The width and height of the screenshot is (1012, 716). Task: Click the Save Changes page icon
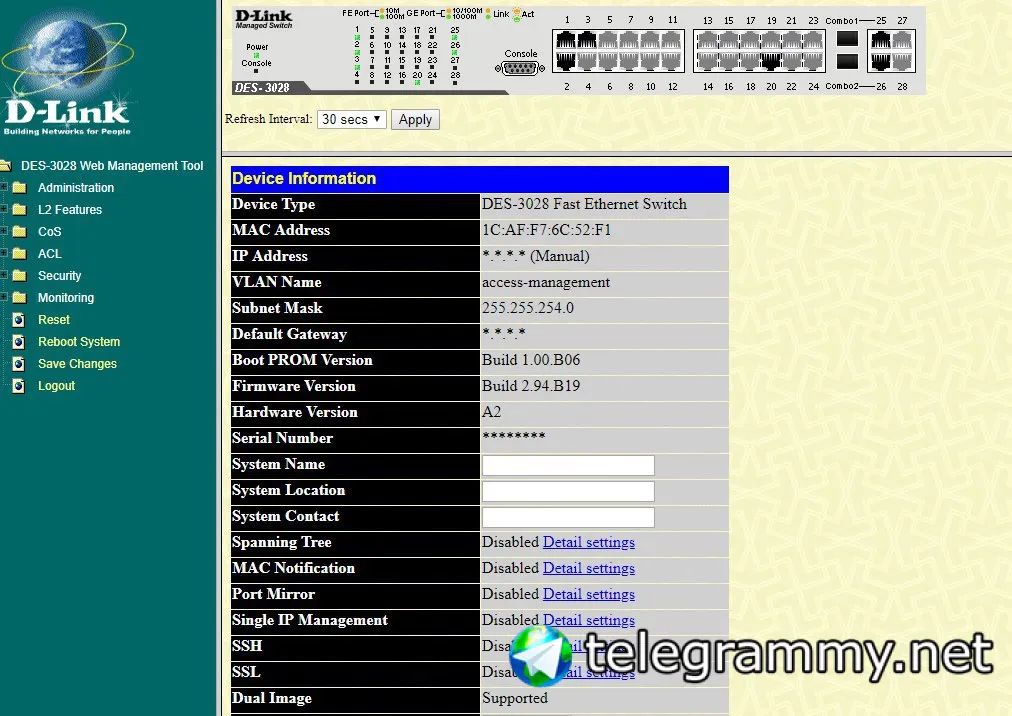pos(19,363)
